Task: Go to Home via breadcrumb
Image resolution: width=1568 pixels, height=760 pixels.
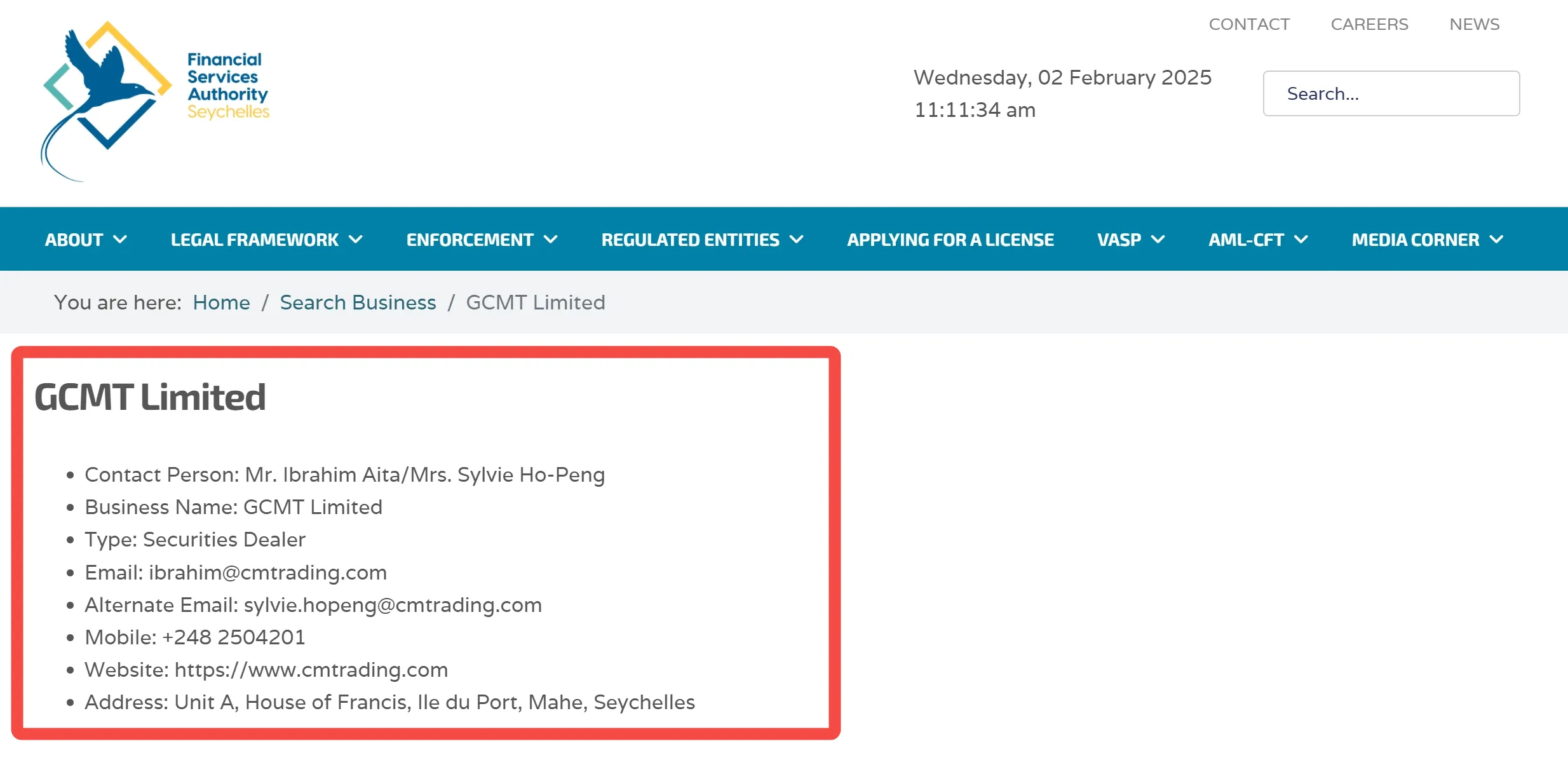Action: [221, 302]
